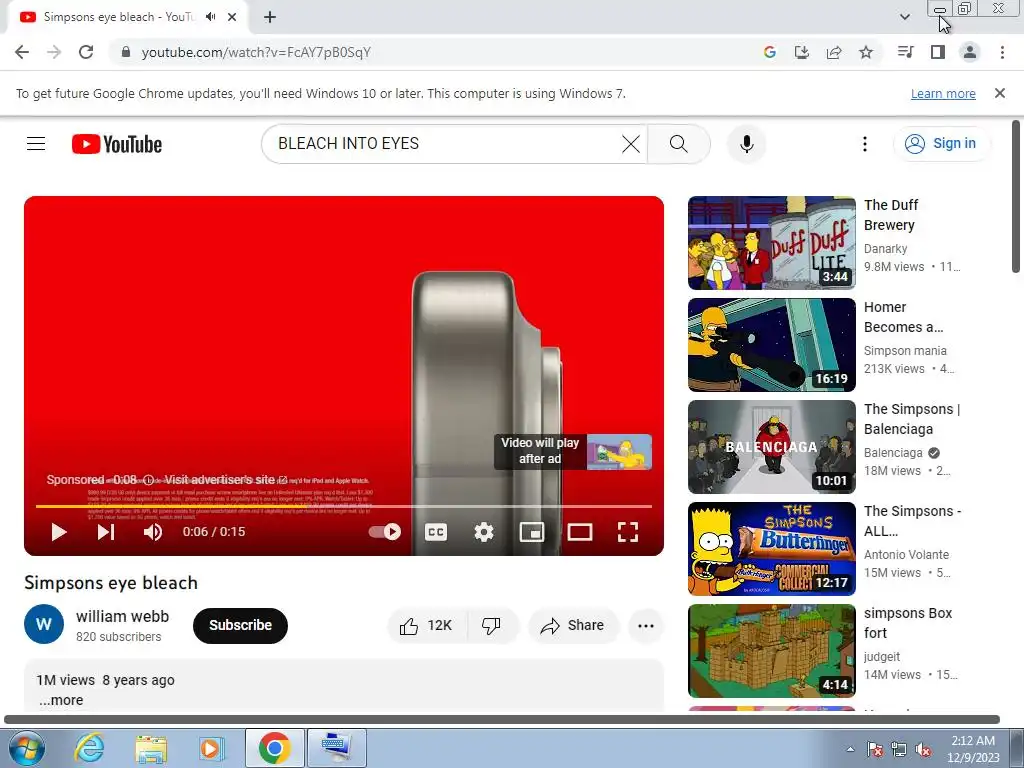The image size is (1024, 768).
Task: Show hidden system tray icons
Action: click(850, 749)
